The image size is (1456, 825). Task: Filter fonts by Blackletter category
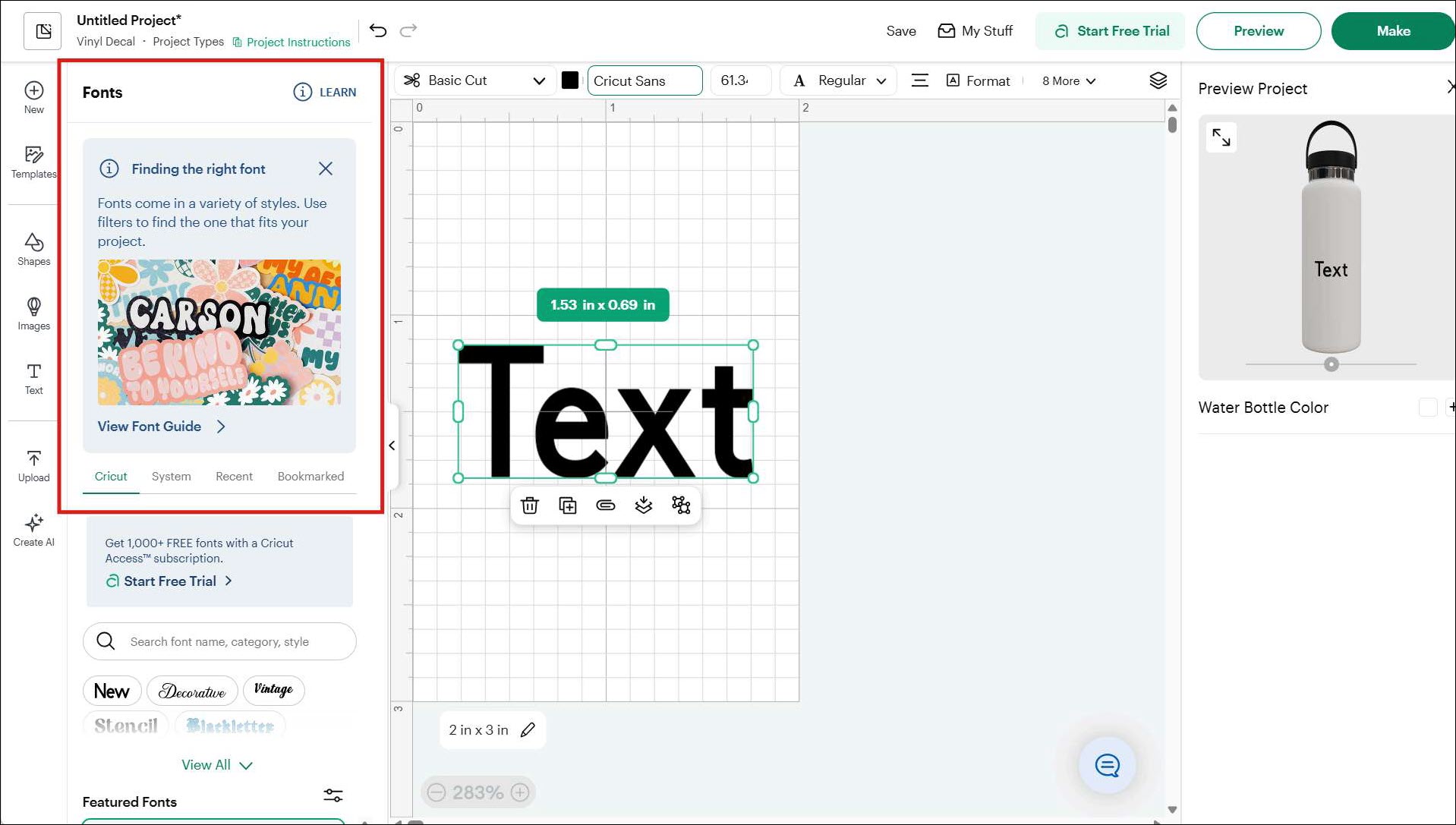230,726
